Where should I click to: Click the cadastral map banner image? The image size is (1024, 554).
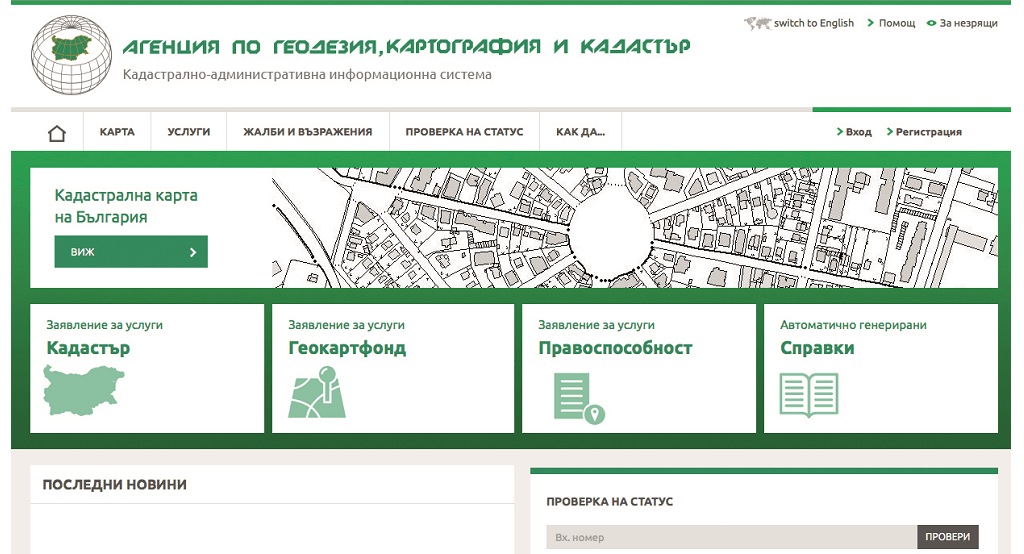coord(634,228)
